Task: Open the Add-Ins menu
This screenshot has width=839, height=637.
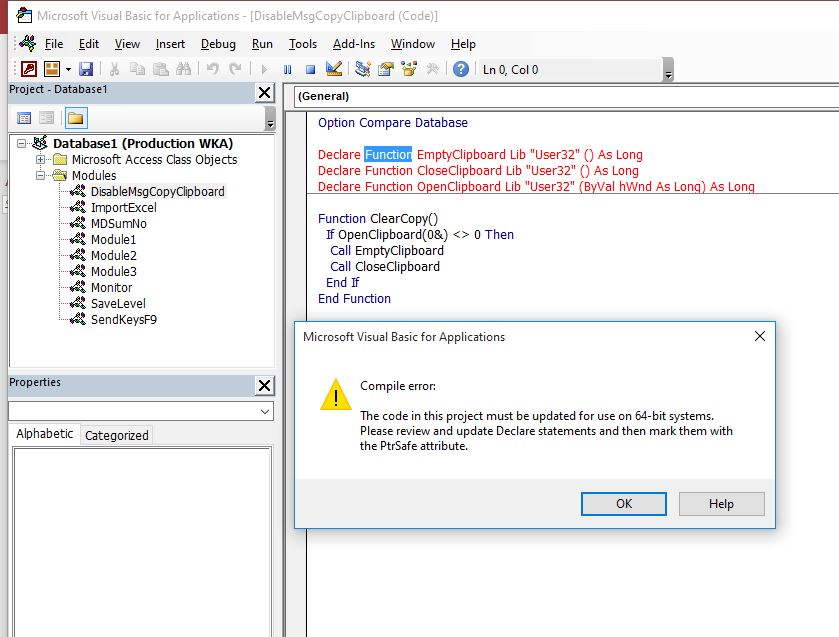Action: (354, 44)
